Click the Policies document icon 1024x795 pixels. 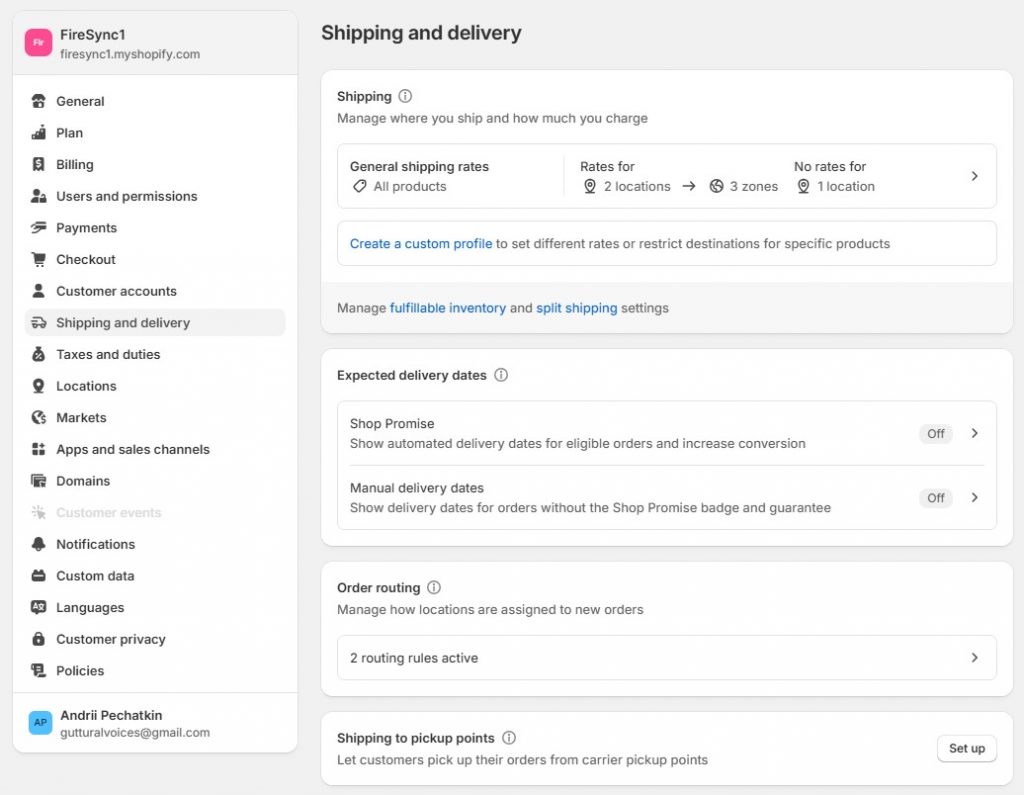click(x=39, y=670)
